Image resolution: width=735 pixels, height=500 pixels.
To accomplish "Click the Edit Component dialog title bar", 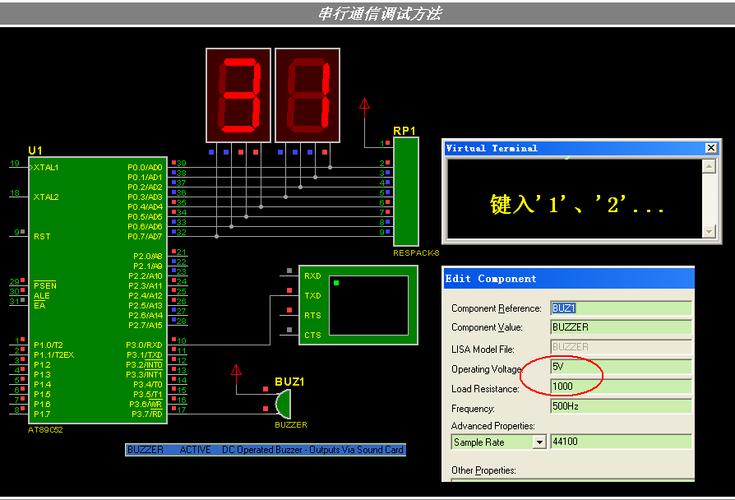I will click(568, 278).
